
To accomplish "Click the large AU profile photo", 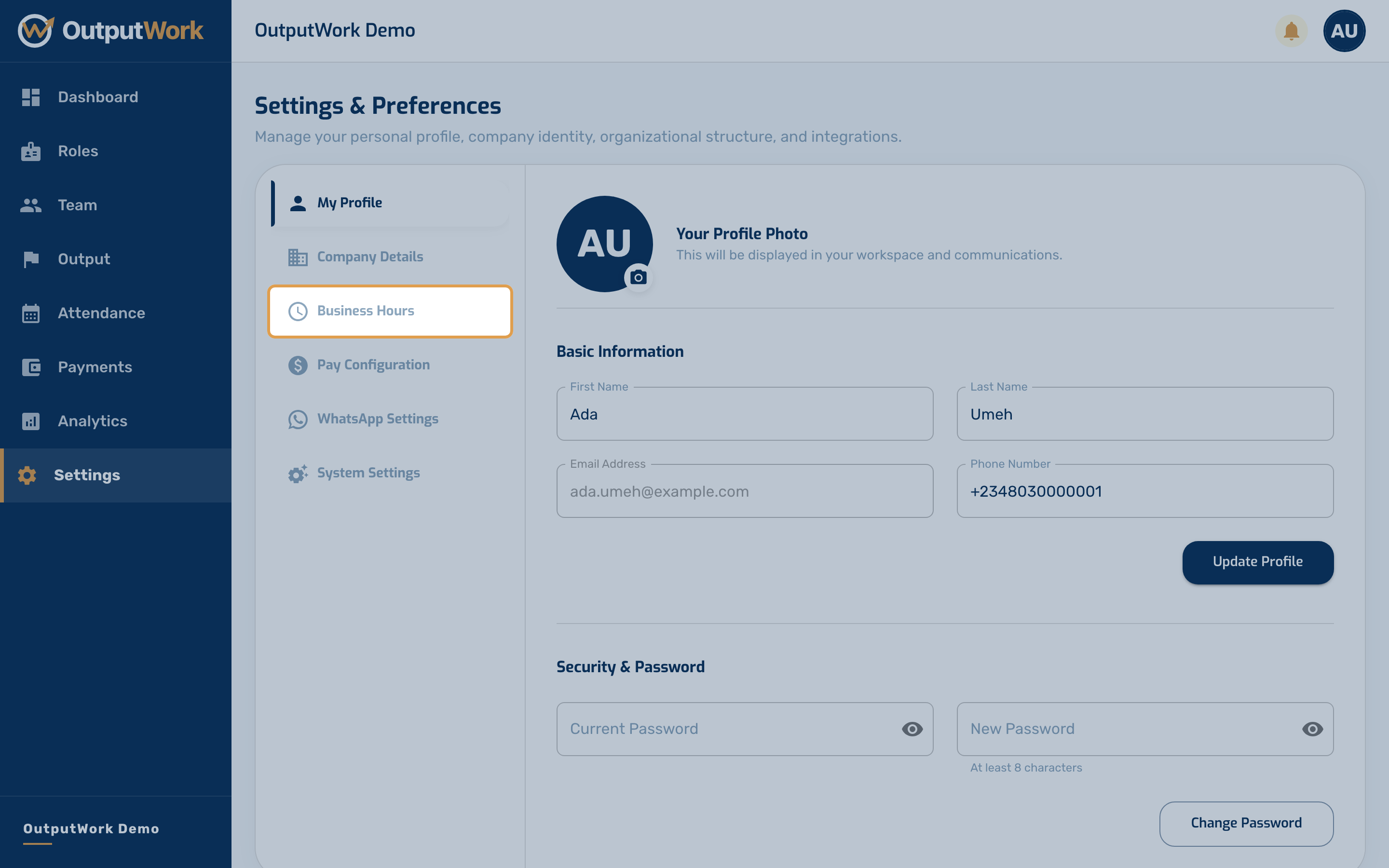I will click(604, 244).
